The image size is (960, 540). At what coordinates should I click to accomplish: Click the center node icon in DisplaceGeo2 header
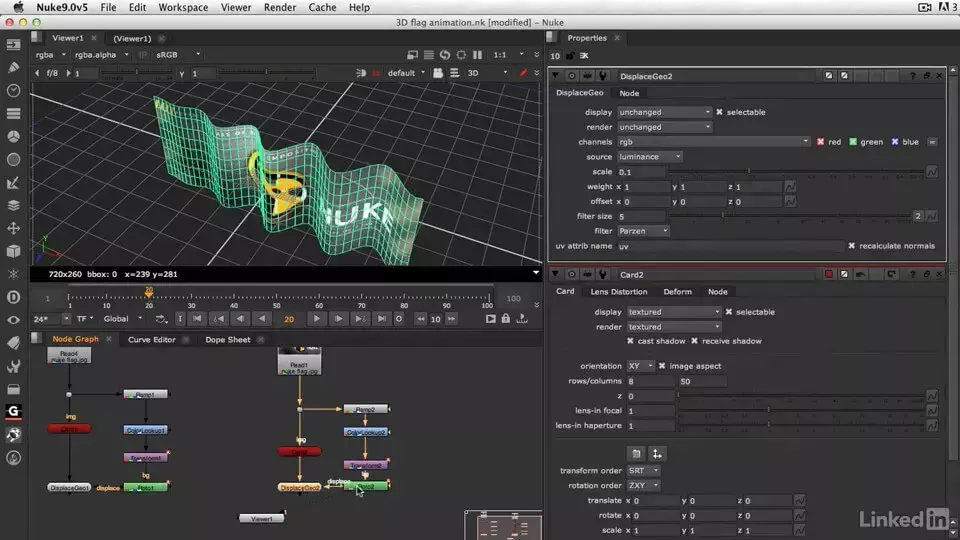572,76
